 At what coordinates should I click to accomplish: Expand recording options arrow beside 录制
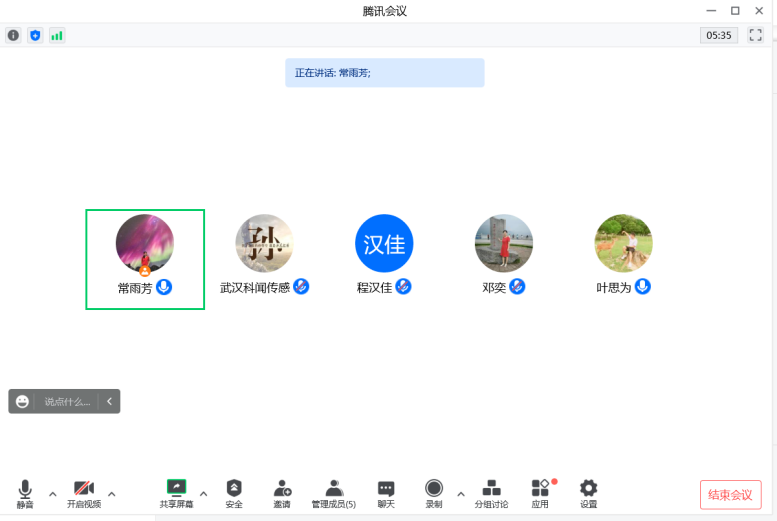click(x=461, y=493)
